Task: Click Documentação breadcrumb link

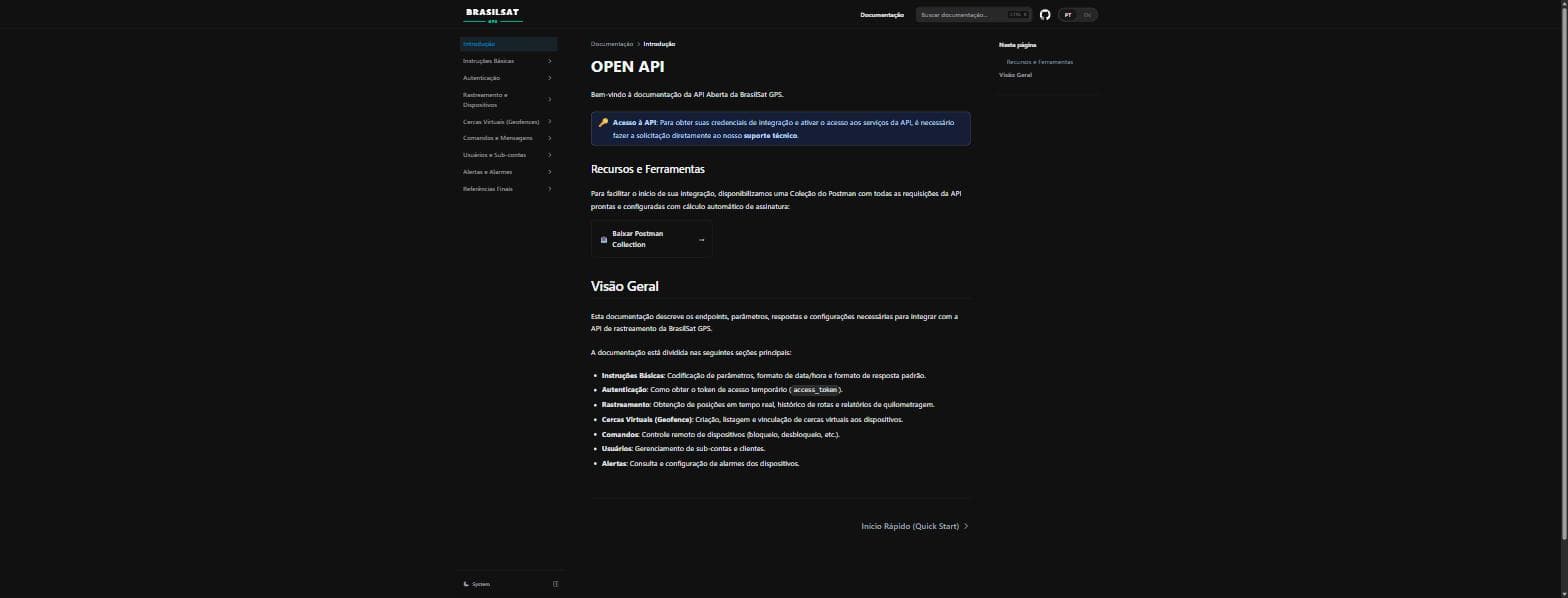Action: tap(612, 44)
